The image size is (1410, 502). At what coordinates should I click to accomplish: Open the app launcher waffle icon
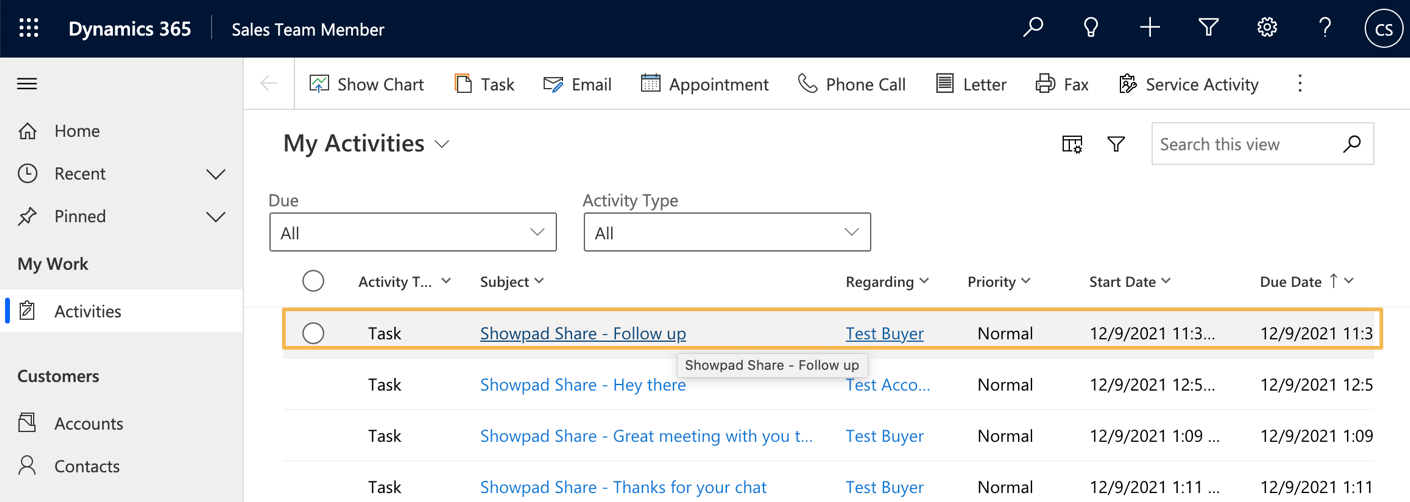[29, 29]
